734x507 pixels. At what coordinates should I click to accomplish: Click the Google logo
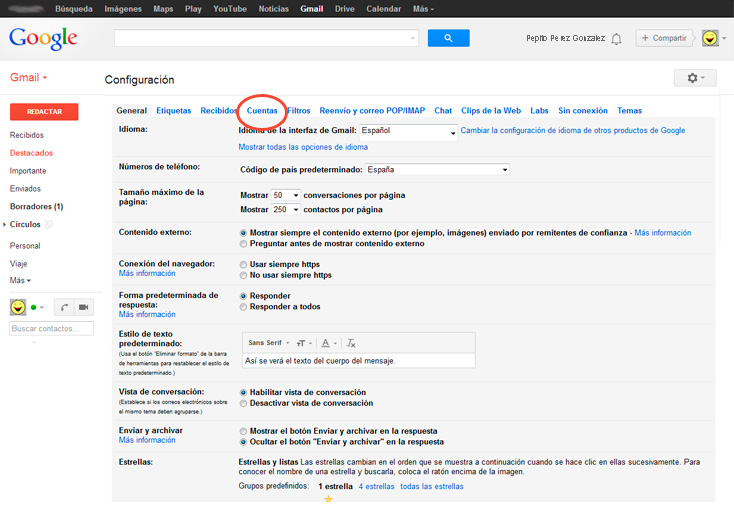[43, 38]
